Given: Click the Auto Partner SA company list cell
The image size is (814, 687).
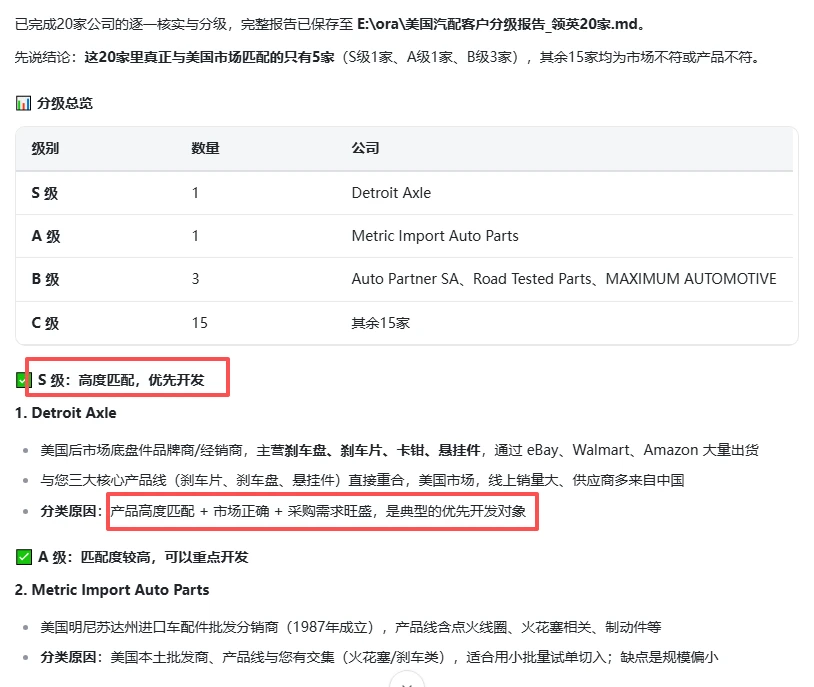Looking at the screenshot, I should tap(564, 279).
